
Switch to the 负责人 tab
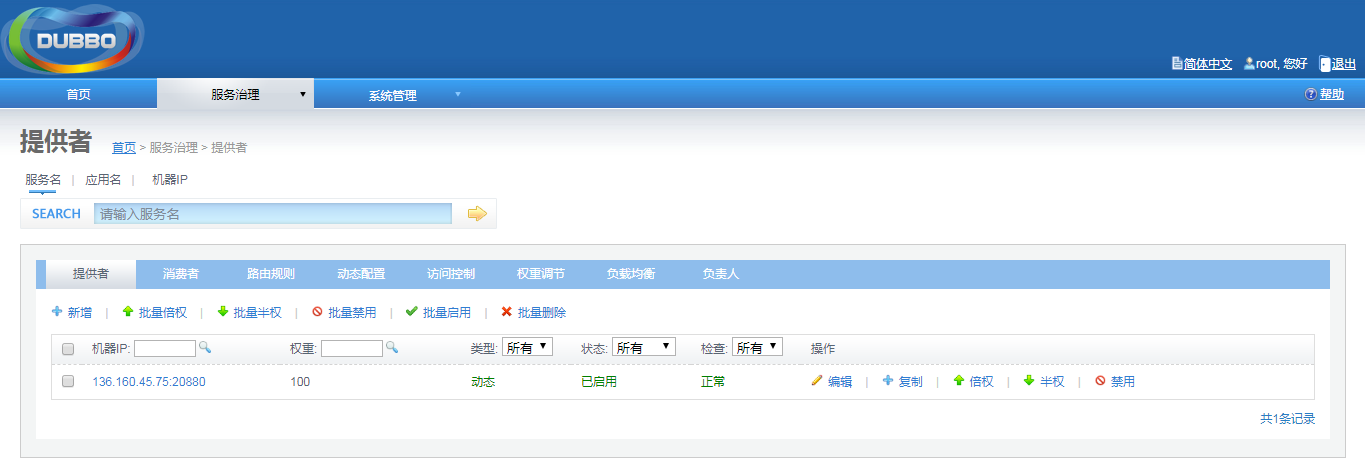(721, 274)
